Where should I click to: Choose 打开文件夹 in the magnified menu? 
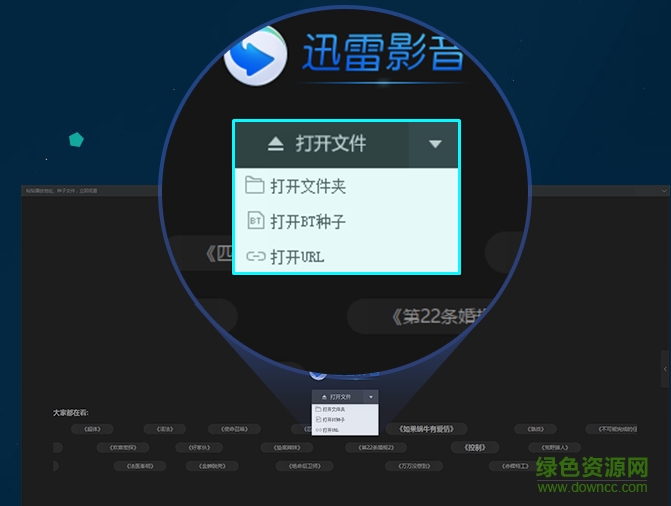click(x=347, y=186)
